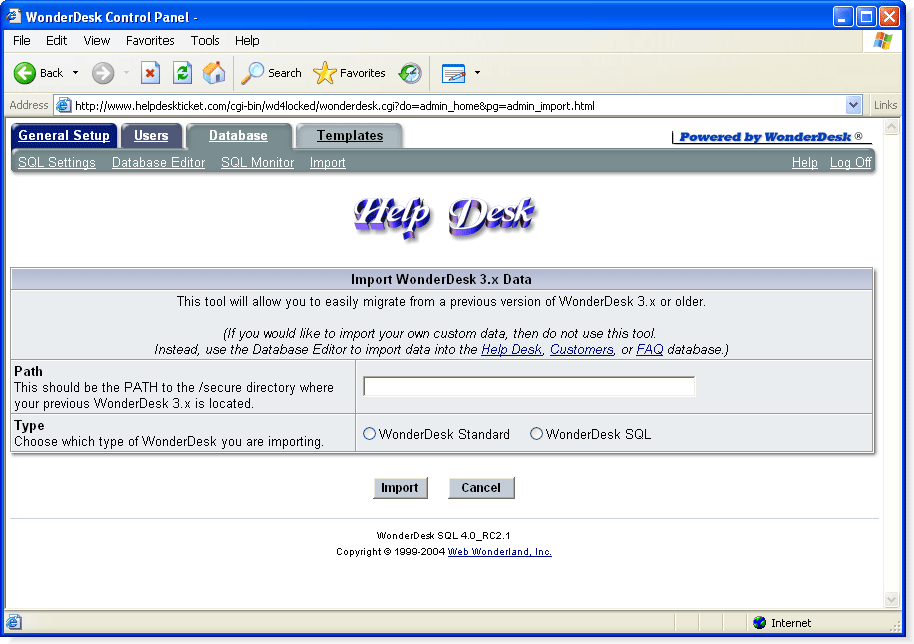Screen dimensions: 914x644
Task: Open the SQL Monitor link
Action: [258, 163]
